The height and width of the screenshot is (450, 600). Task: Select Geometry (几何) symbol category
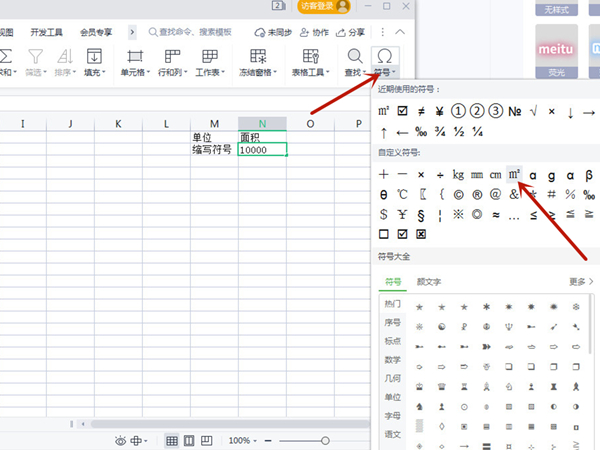coord(393,378)
